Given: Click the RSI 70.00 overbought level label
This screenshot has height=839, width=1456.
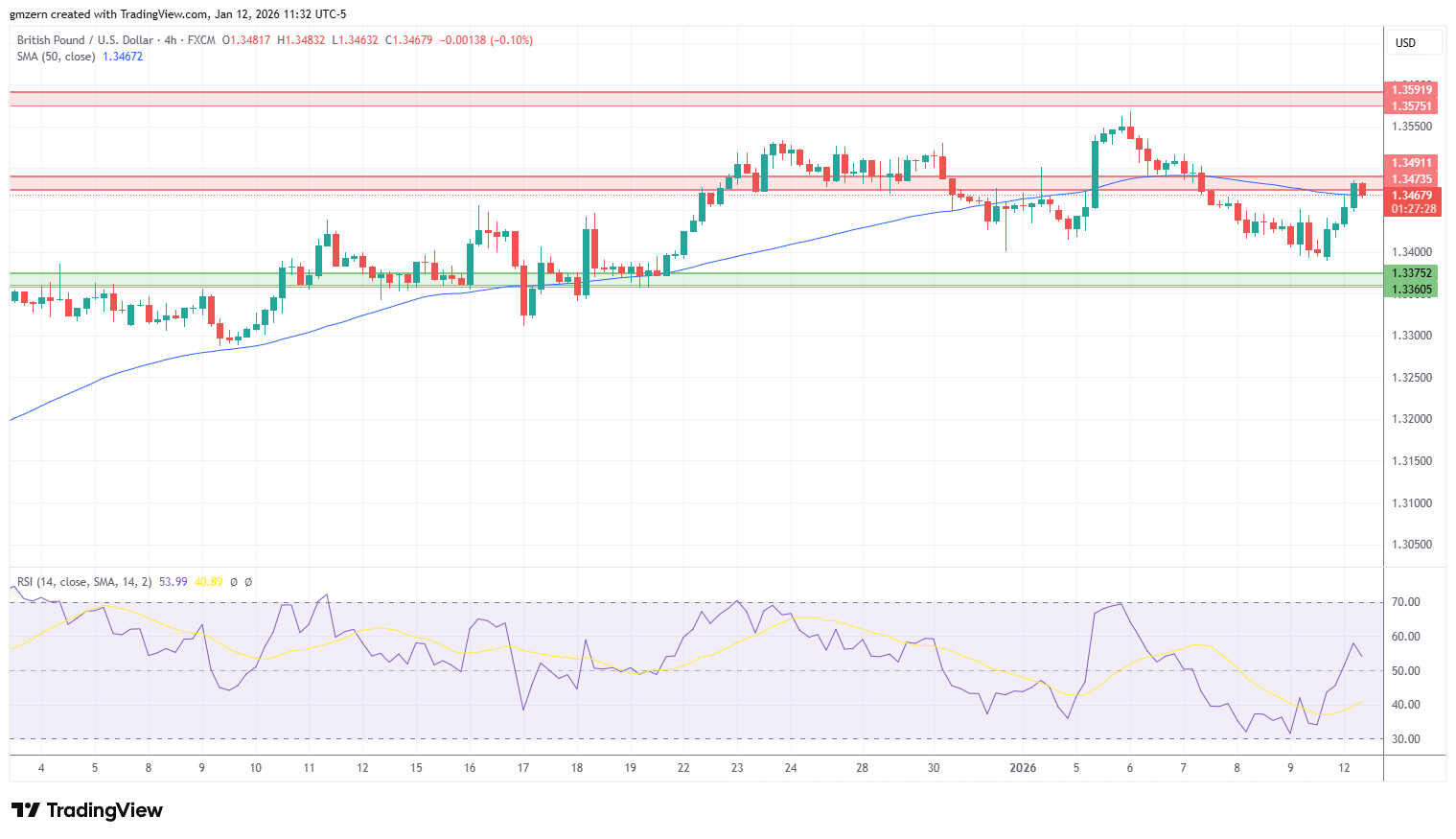Looking at the screenshot, I should pos(1406,602).
